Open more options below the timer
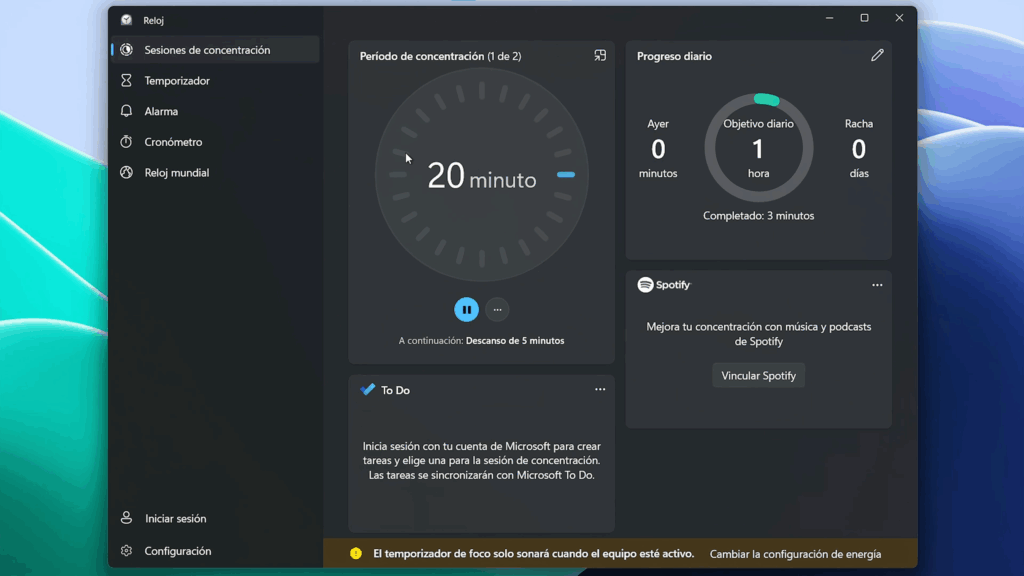The height and width of the screenshot is (576, 1024). pyautogui.click(x=497, y=310)
